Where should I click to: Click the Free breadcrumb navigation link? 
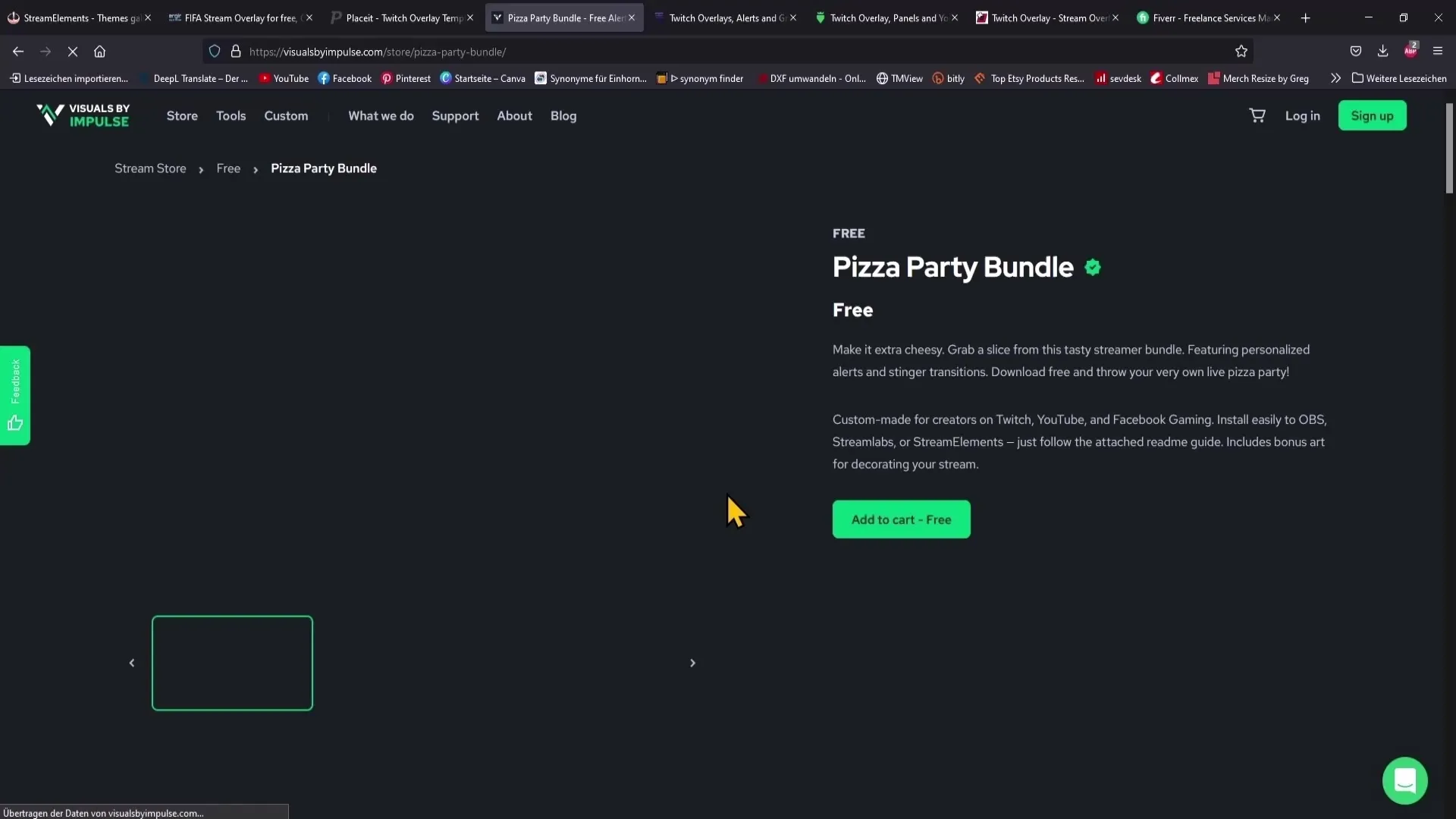click(228, 168)
